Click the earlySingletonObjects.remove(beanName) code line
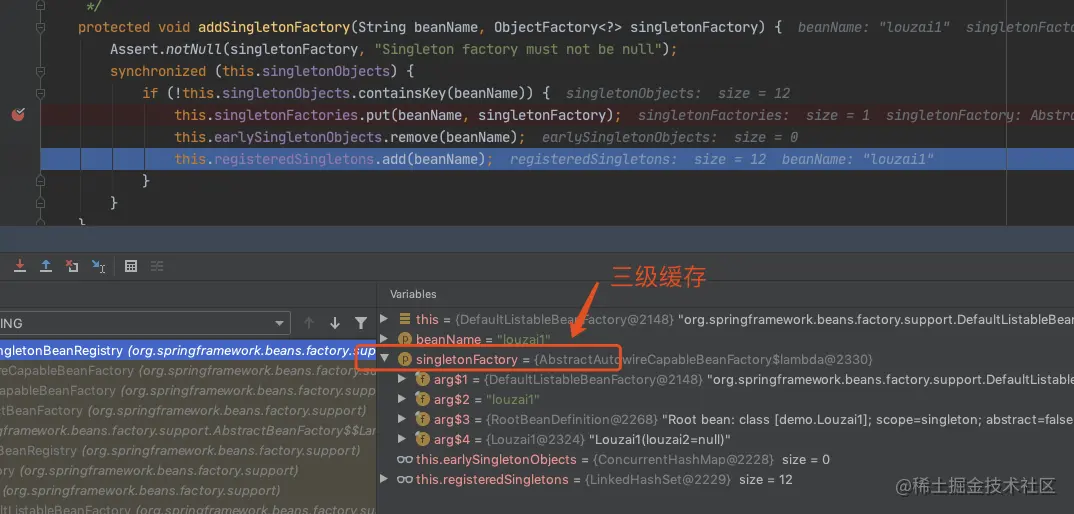1074x514 pixels. 349,137
